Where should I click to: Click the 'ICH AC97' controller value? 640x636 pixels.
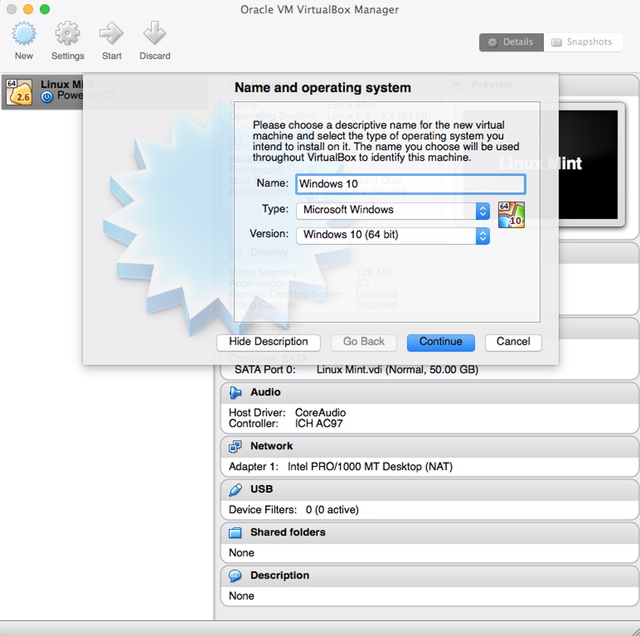[319, 424]
